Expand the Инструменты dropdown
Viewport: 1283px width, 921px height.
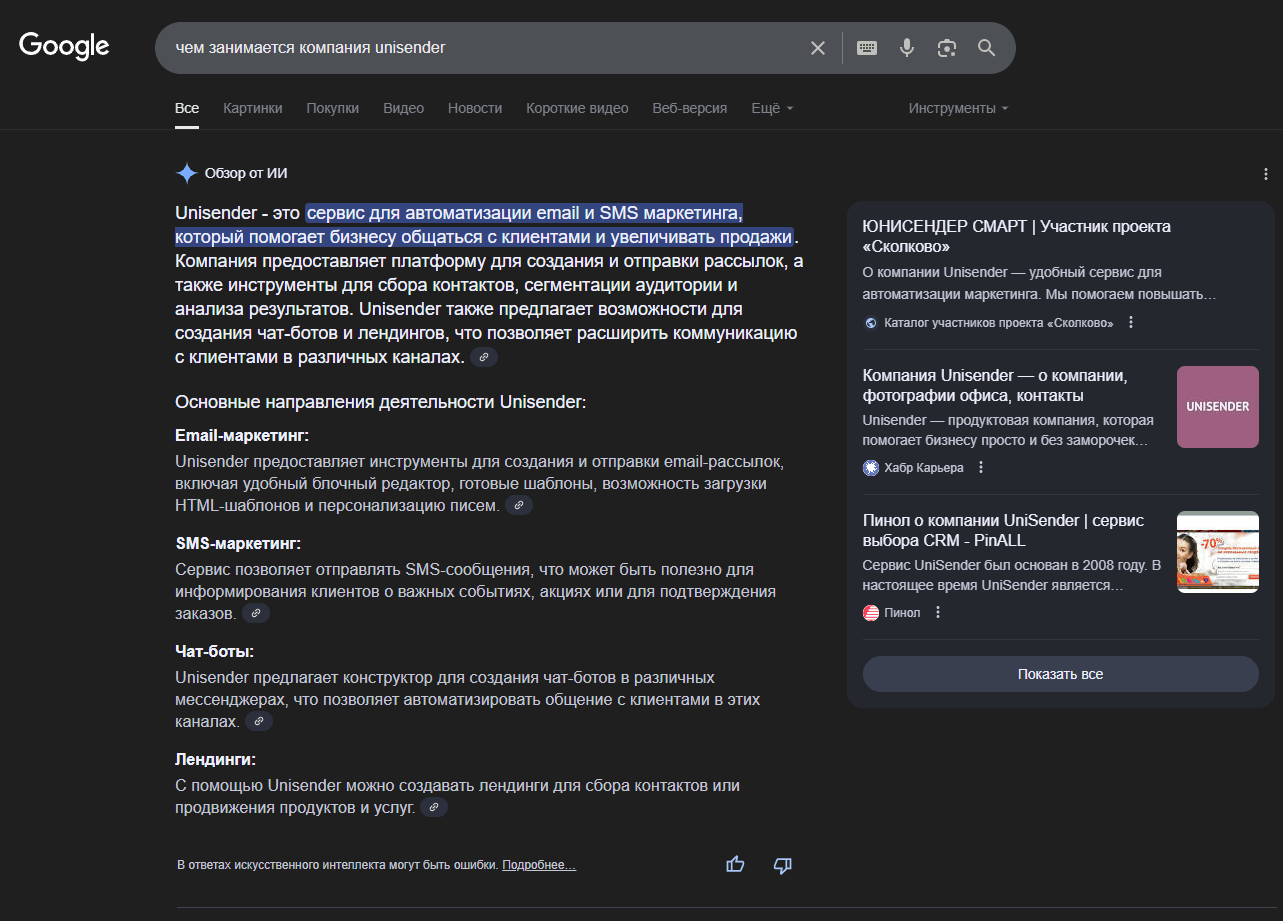[959, 108]
